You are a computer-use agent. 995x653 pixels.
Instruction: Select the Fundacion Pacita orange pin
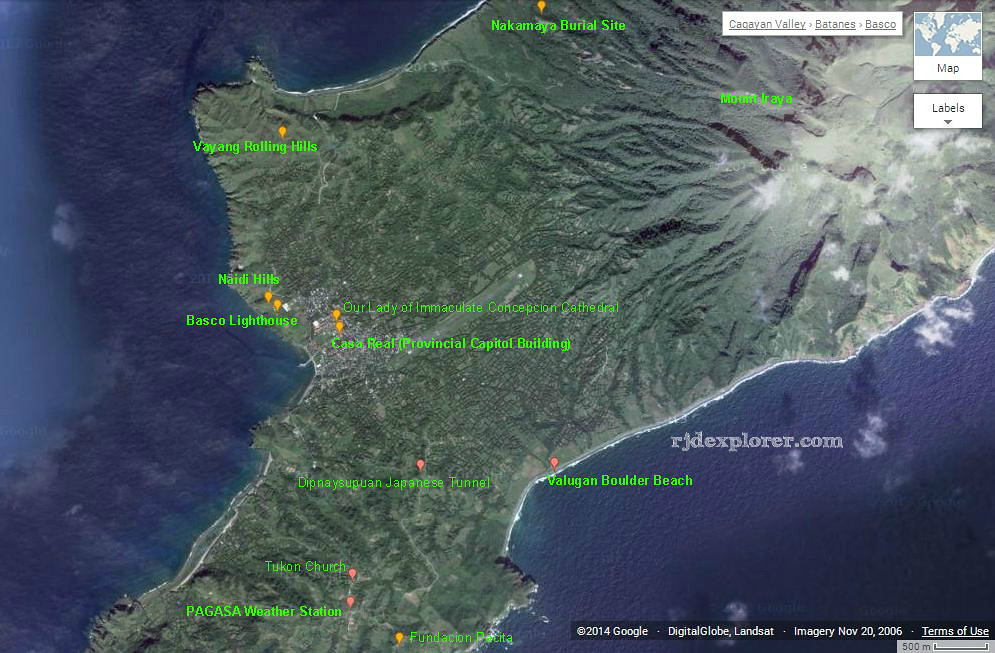pyautogui.click(x=399, y=637)
